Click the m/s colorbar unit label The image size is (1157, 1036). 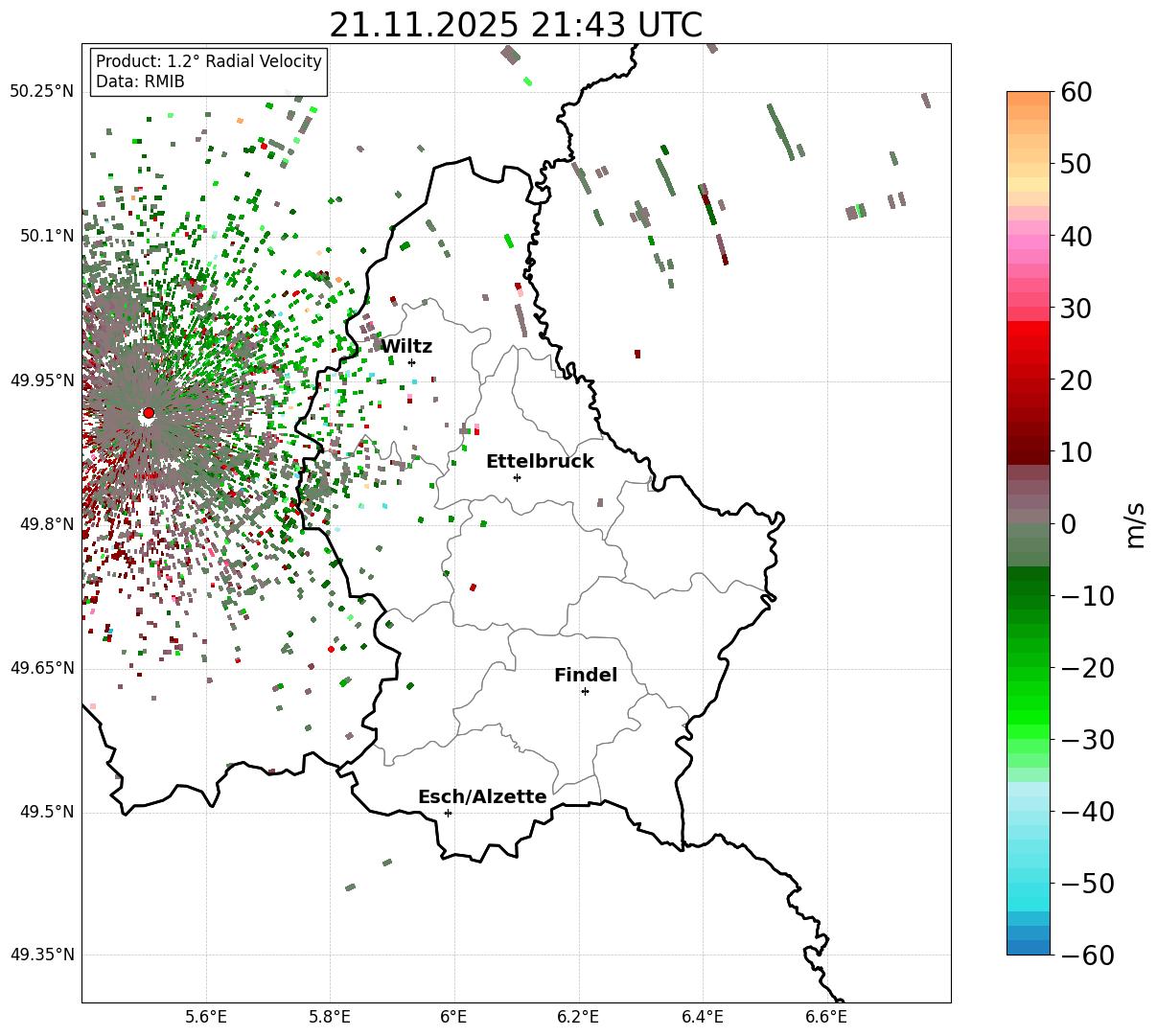tap(1136, 523)
